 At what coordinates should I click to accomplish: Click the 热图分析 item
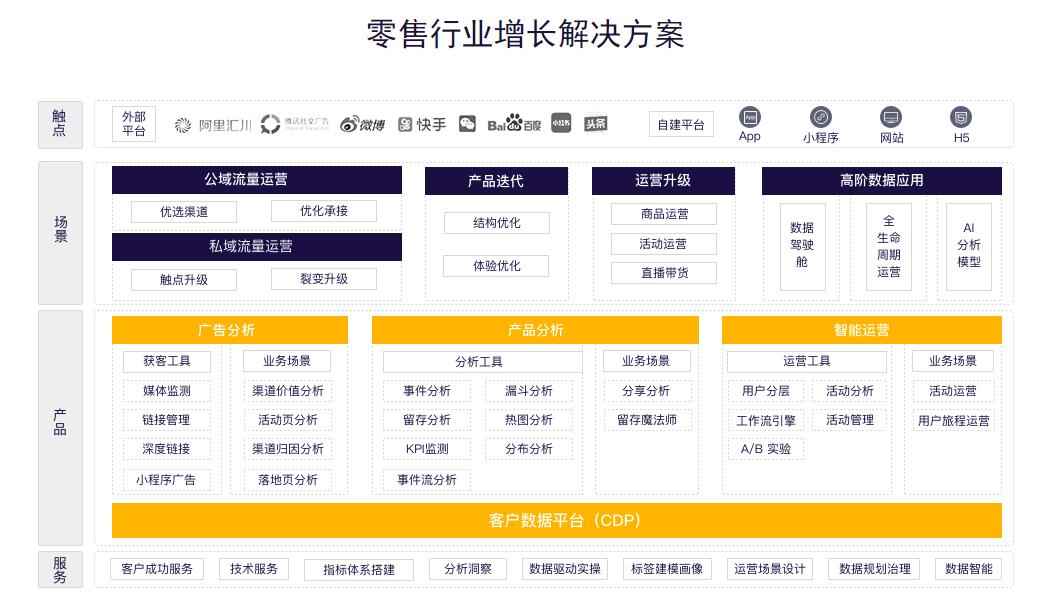[529, 420]
